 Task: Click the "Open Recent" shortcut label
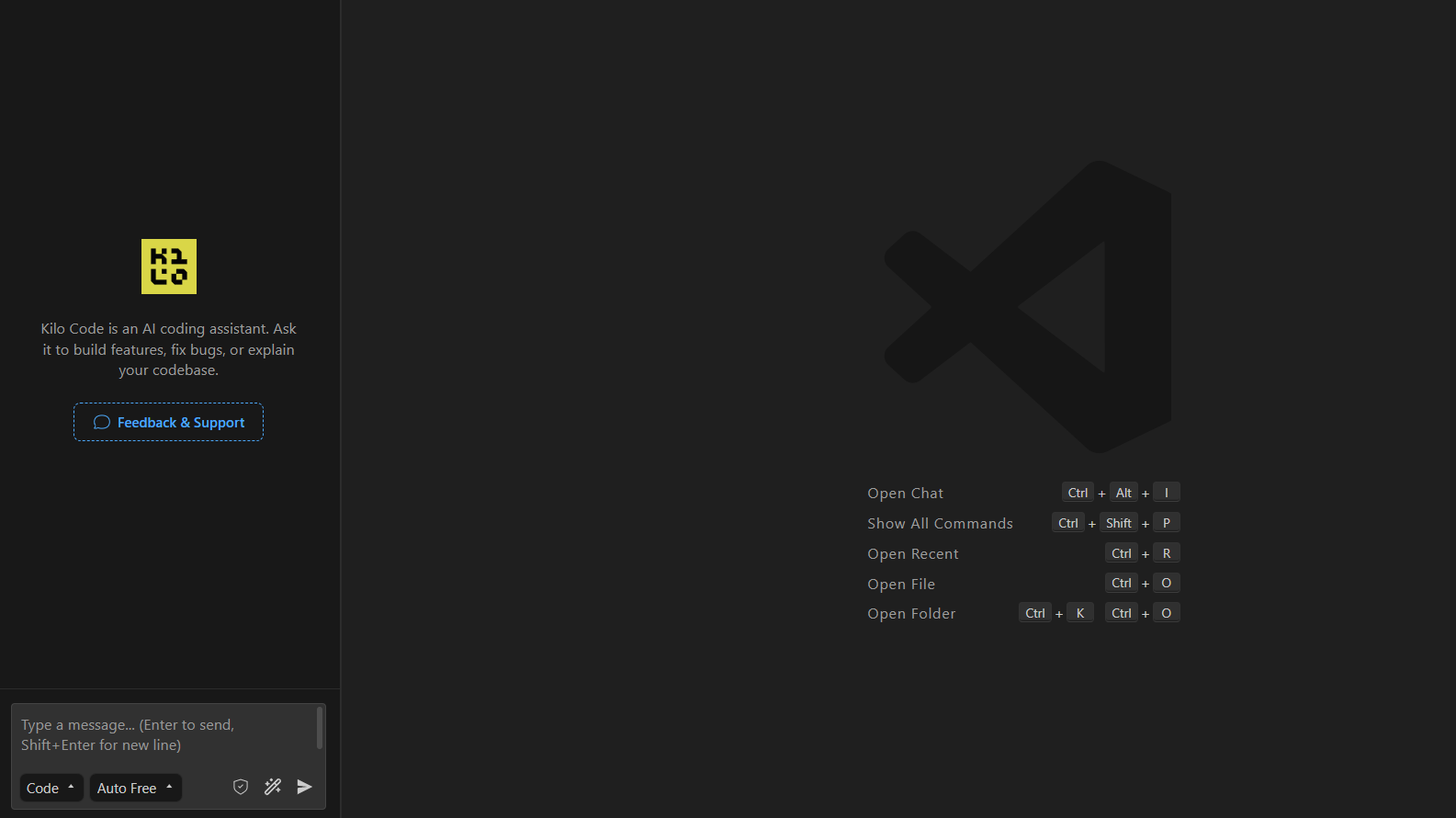point(913,554)
